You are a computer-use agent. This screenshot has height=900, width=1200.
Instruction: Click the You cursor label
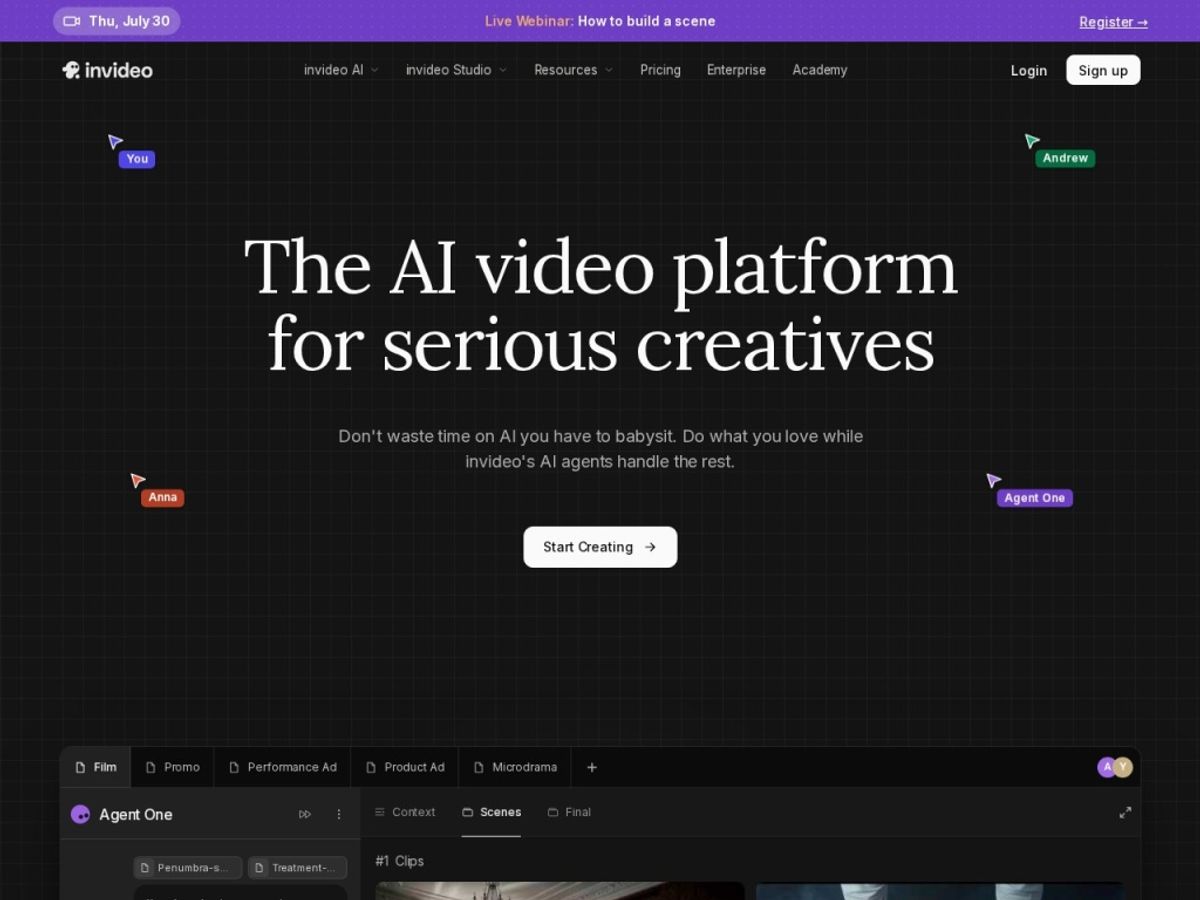click(137, 159)
